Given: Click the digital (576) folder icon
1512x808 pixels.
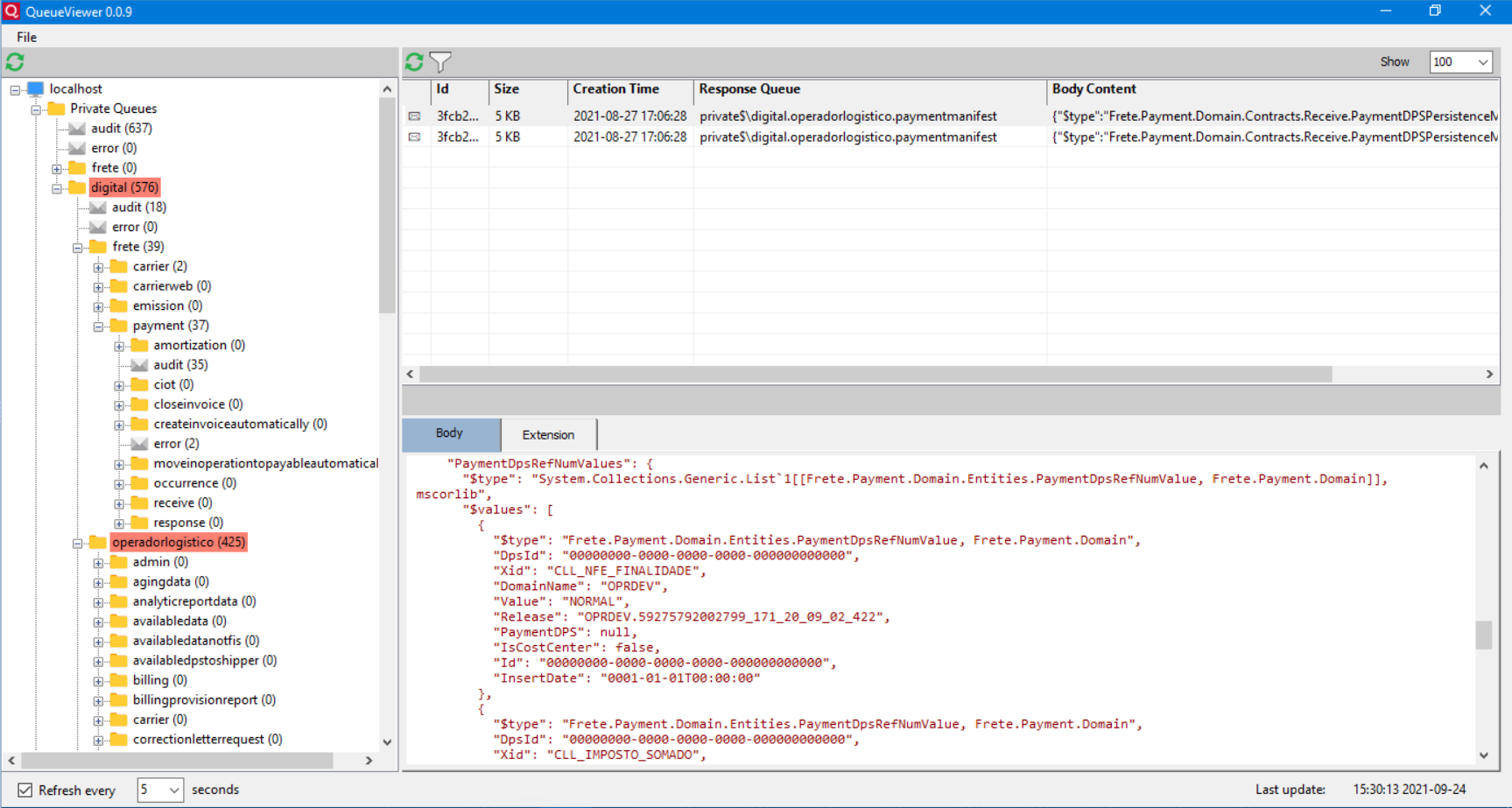Looking at the screenshot, I should pos(77,187).
